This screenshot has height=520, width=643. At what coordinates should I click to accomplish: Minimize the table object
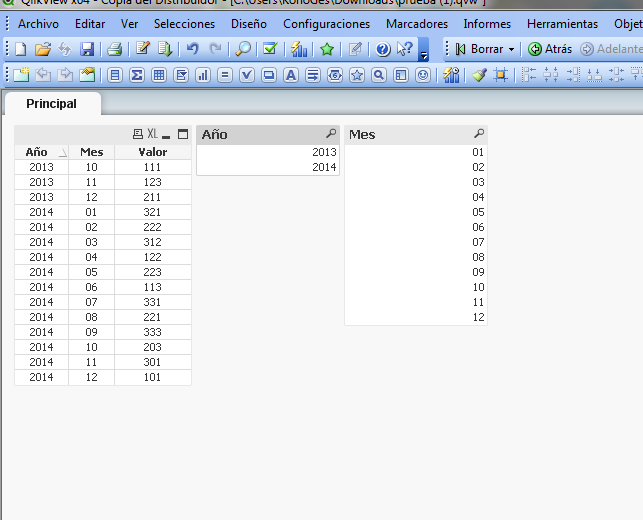coord(166,135)
